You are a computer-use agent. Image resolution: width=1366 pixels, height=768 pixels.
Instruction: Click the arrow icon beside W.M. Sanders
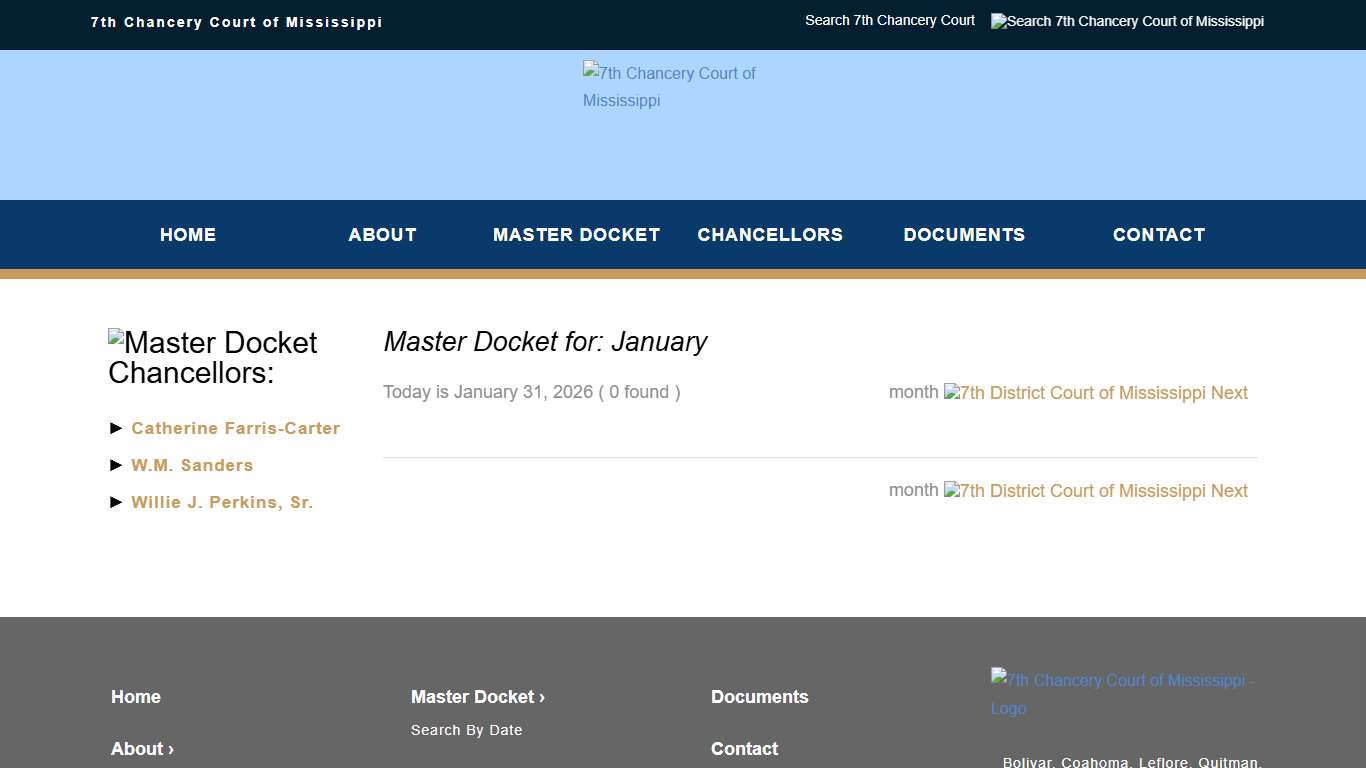(115, 465)
